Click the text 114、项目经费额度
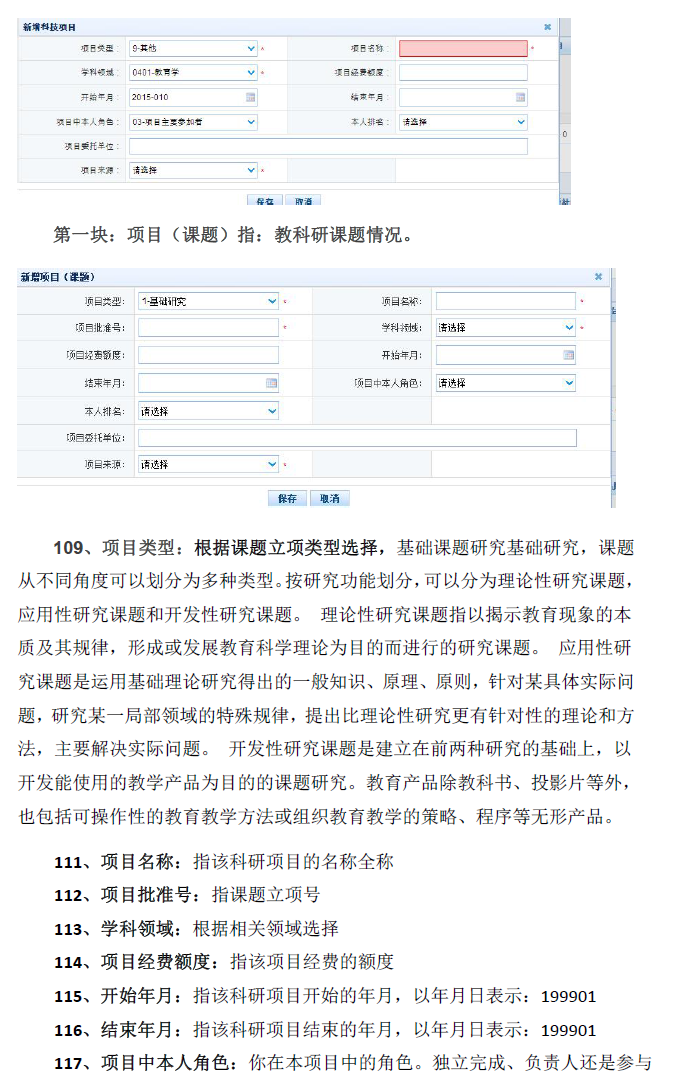 click(132, 962)
